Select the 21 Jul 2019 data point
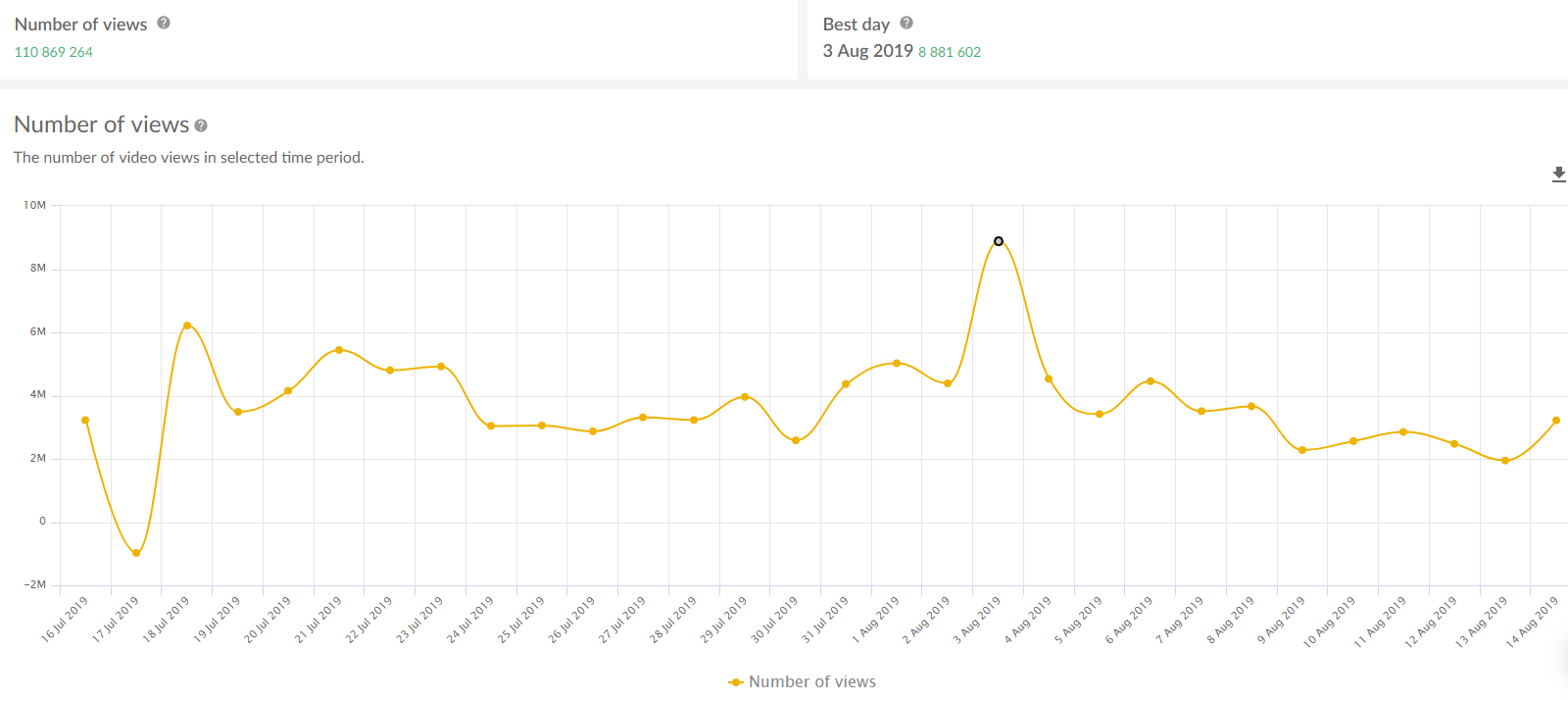This screenshot has width=1568, height=701. [x=339, y=350]
